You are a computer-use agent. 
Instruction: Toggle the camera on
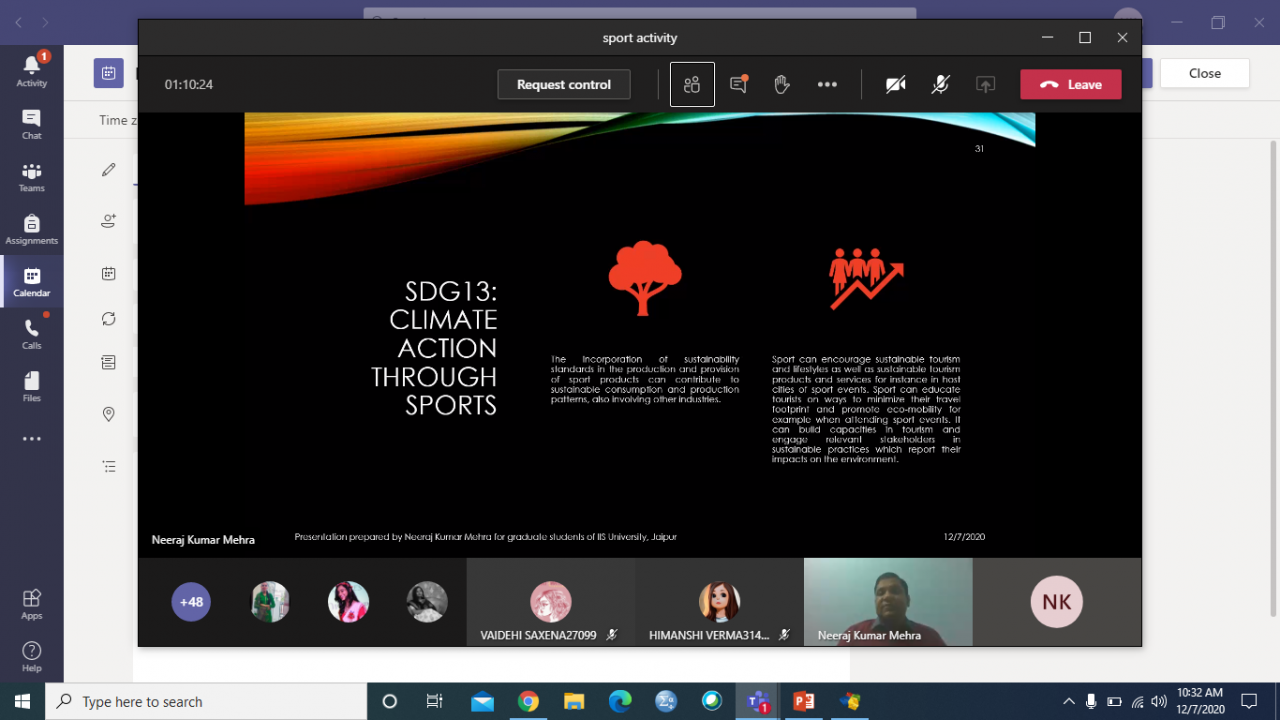click(895, 85)
